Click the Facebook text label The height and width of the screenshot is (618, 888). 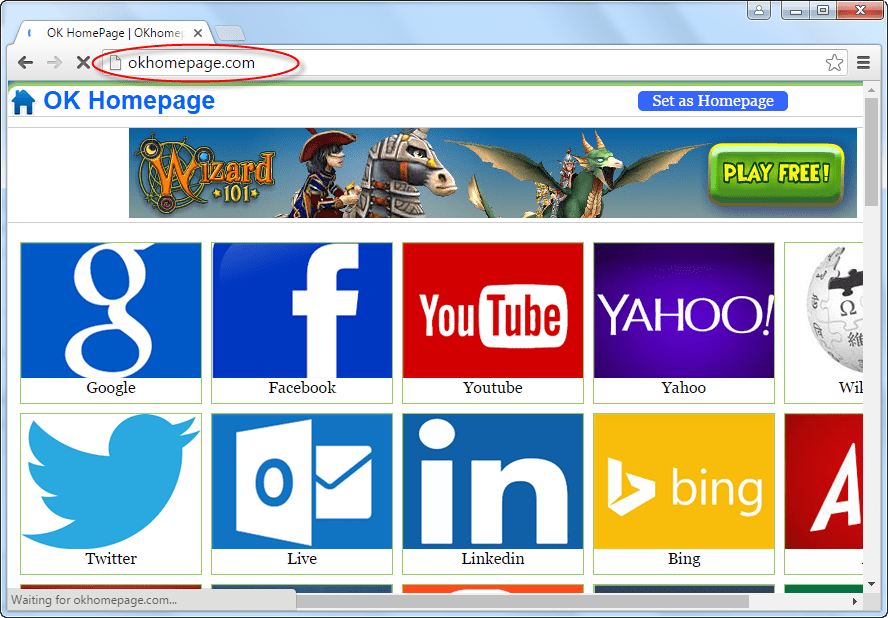pos(302,388)
